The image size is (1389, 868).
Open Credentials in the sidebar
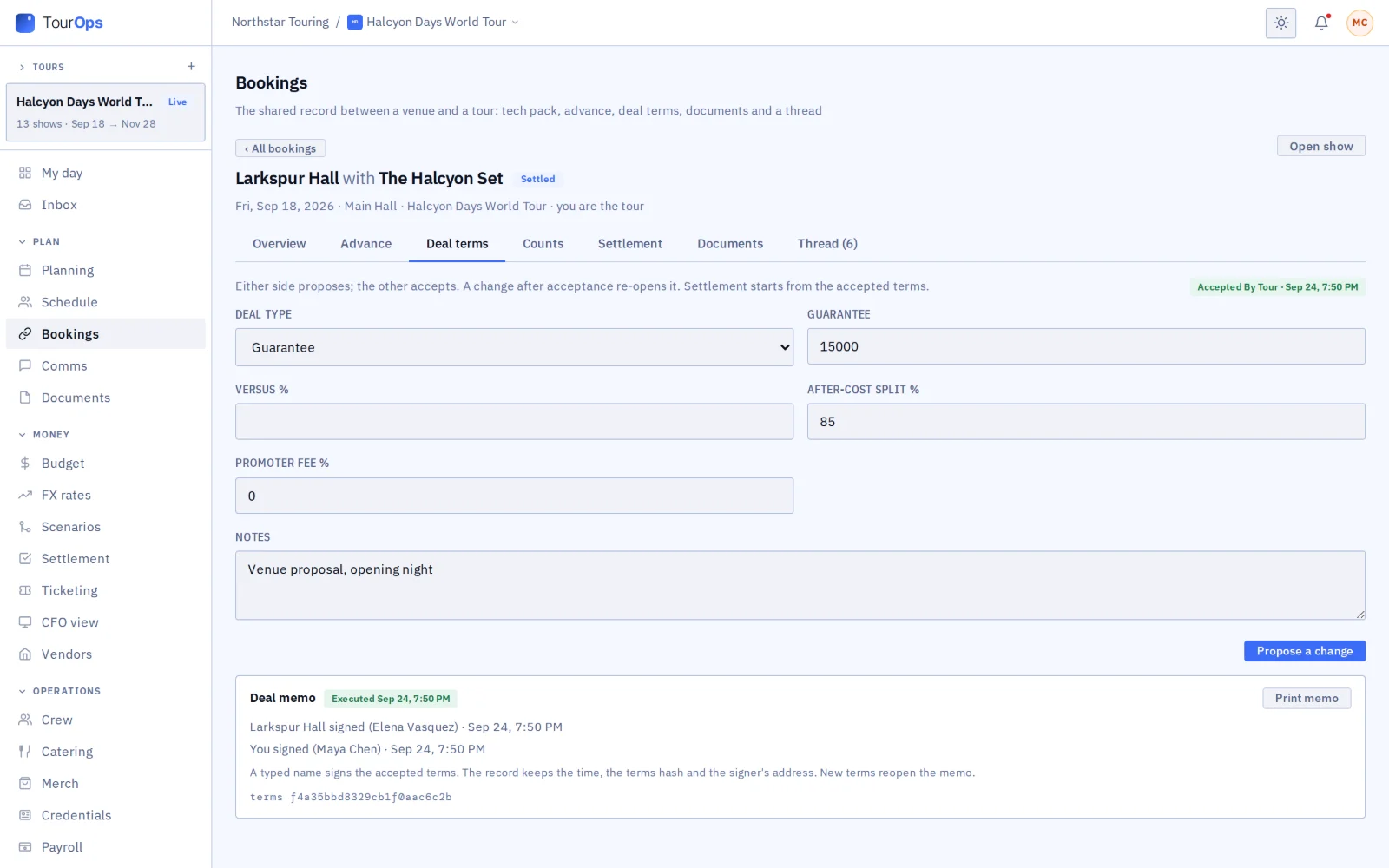pyautogui.click(x=106, y=815)
